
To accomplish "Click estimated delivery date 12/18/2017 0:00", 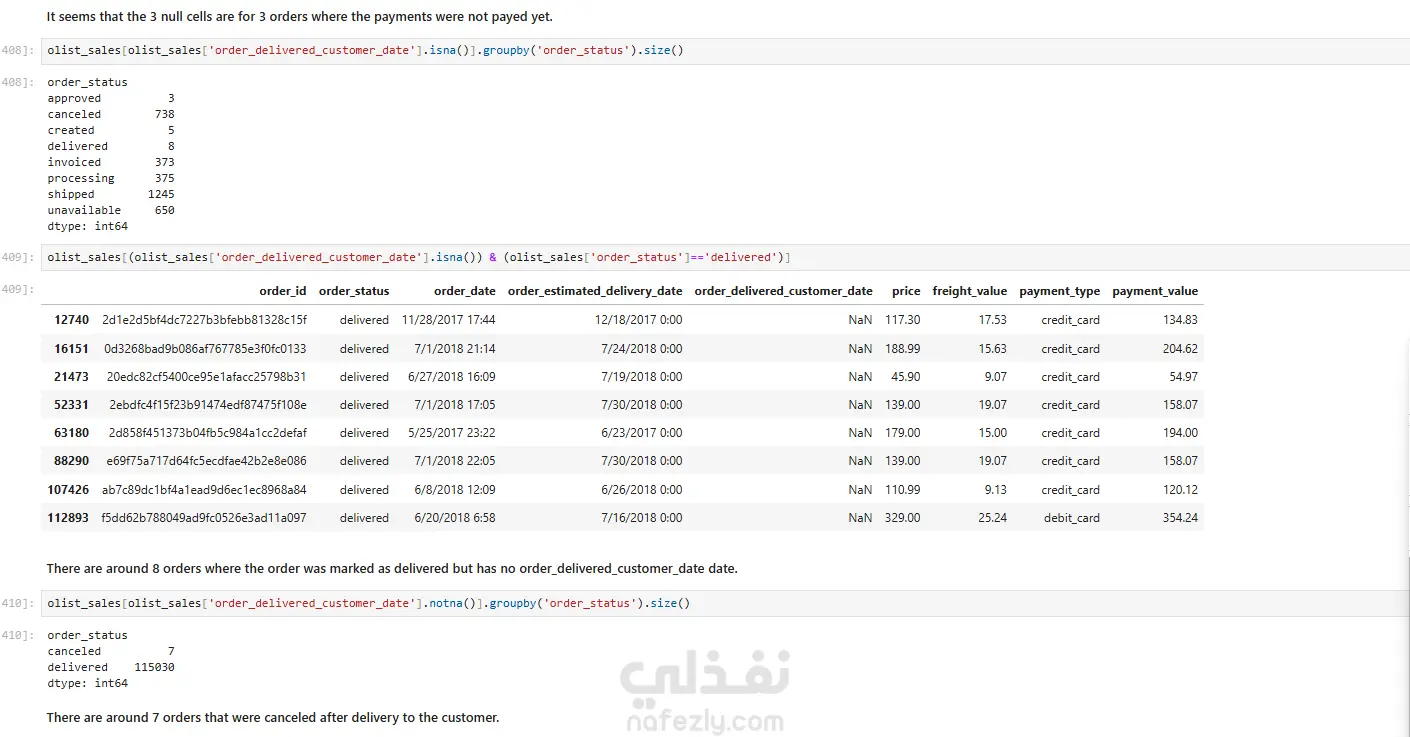I will click(x=638, y=320).
